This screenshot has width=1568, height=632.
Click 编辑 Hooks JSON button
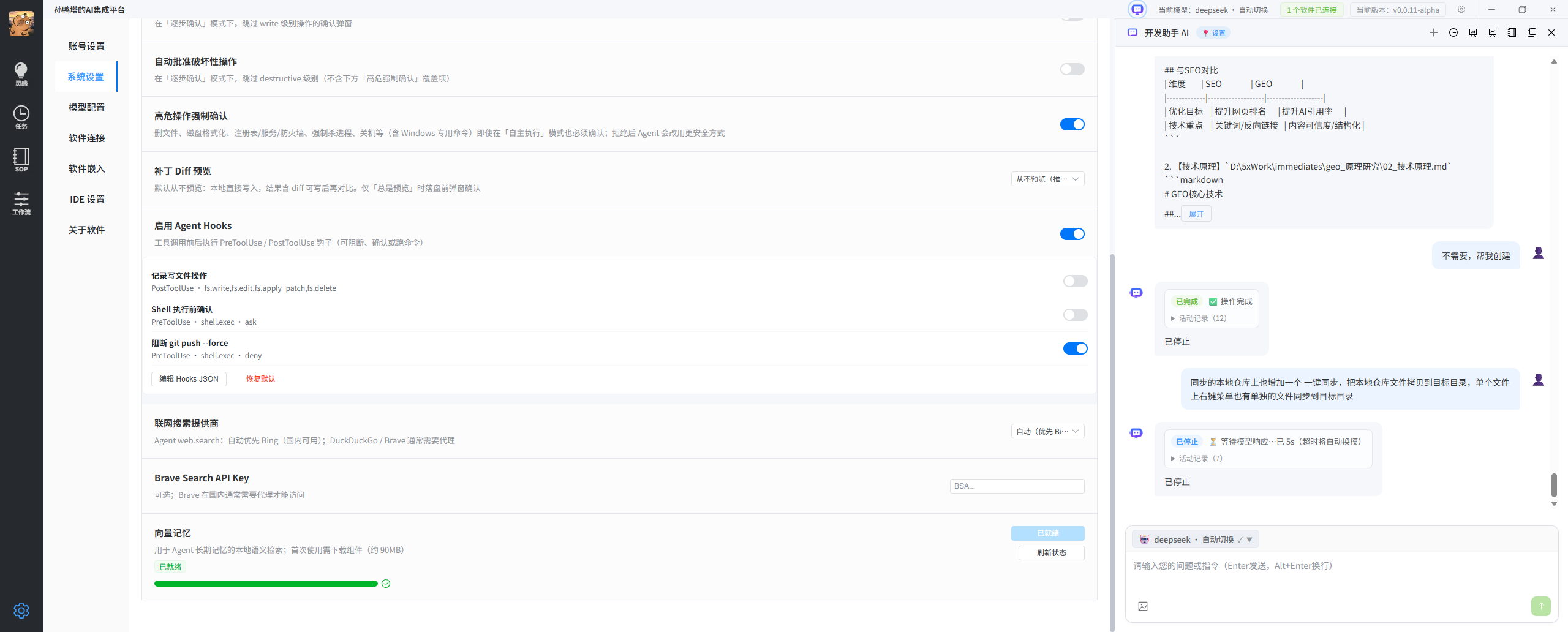click(x=189, y=379)
